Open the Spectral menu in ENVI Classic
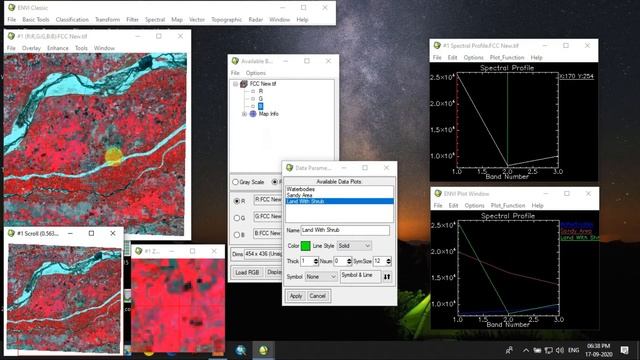 [155, 20]
